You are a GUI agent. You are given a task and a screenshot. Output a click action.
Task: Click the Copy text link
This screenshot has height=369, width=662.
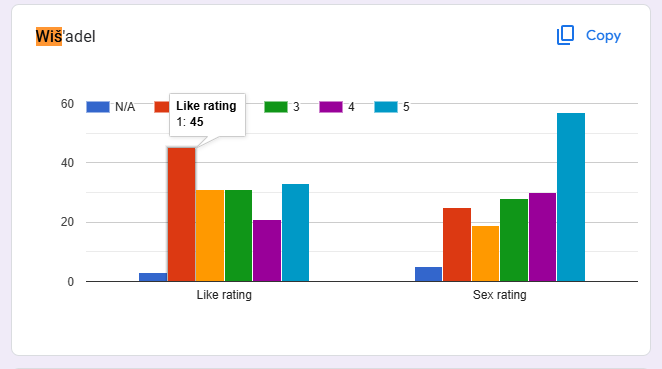click(603, 35)
